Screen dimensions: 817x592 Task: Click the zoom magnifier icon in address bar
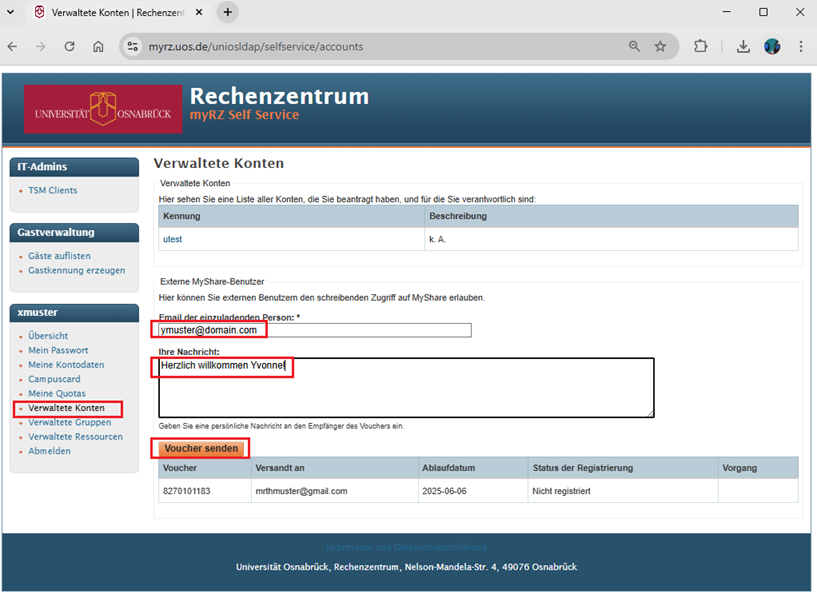click(x=634, y=46)
